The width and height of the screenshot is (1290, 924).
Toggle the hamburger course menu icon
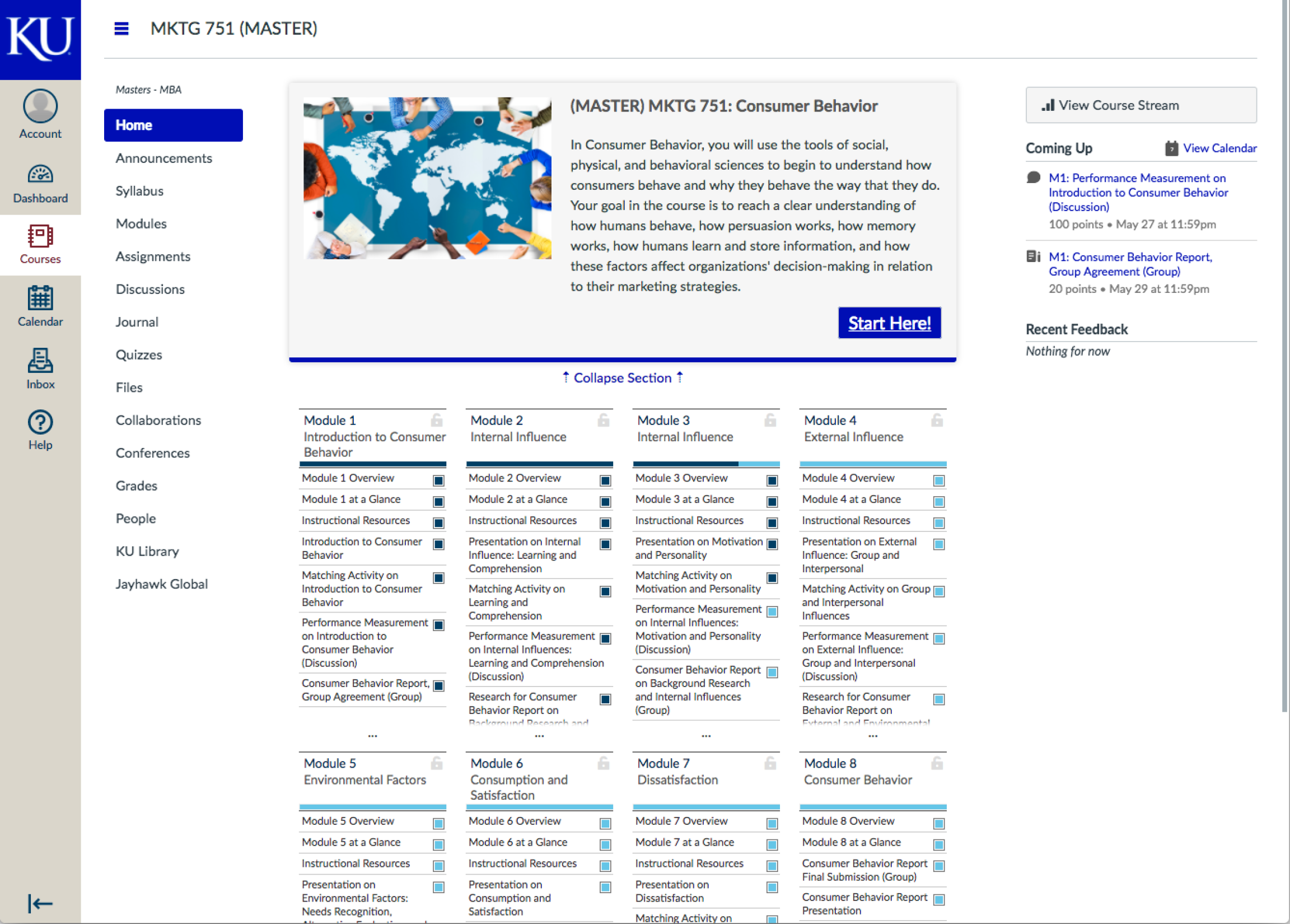(121, 29)
